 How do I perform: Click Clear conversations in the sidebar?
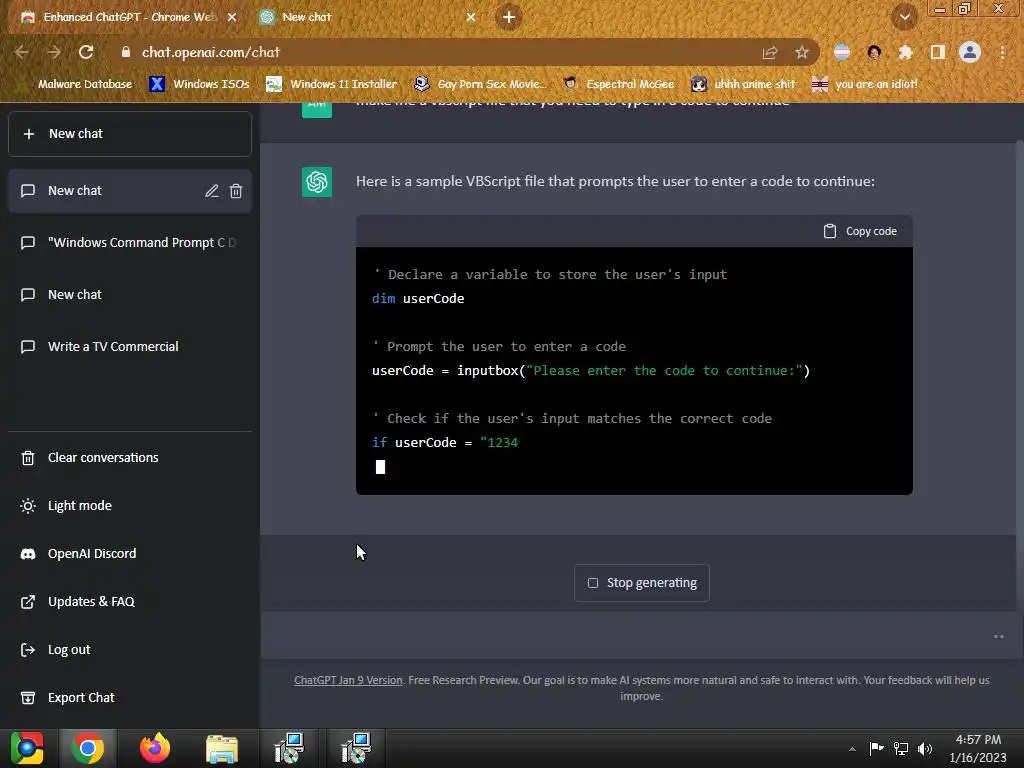(130, 458)
